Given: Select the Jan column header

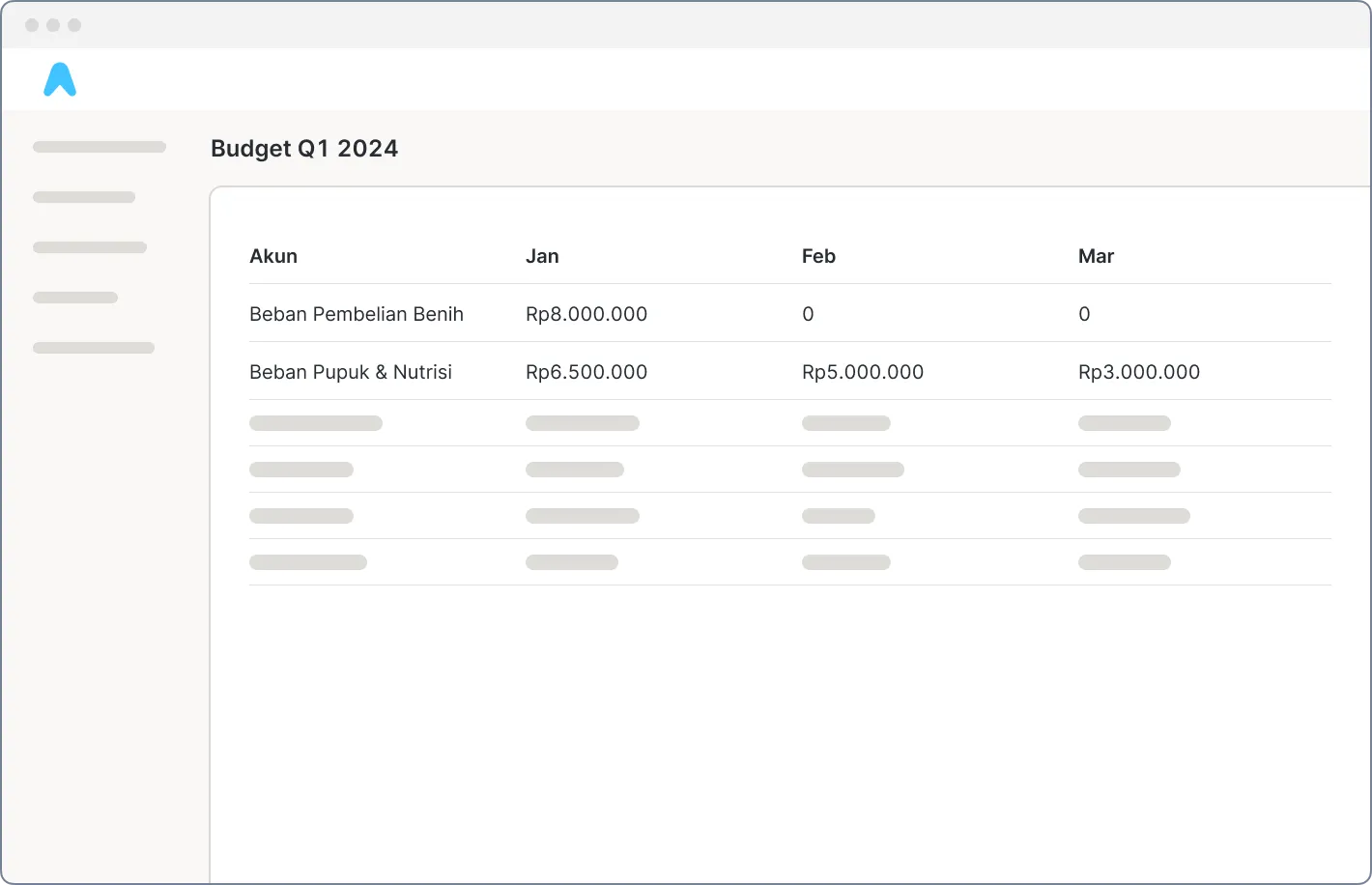Looking at the screenshot, I should click(x=542, y=256).
